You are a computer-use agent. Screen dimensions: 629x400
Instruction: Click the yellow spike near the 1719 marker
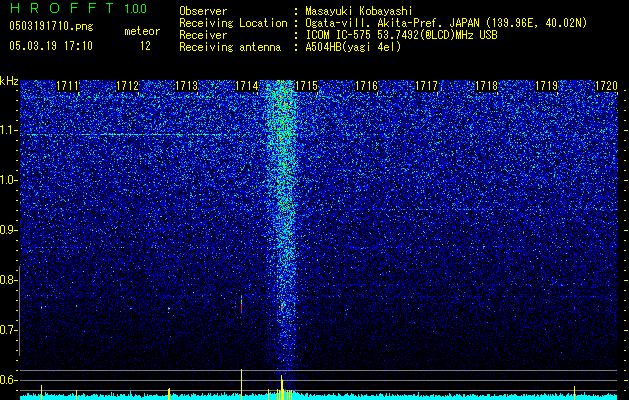coord(574,393)
